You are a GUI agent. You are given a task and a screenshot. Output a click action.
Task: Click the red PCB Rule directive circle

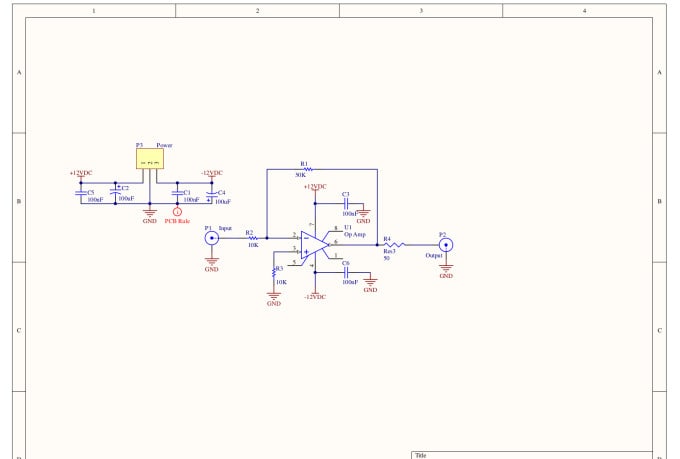pos(177,212)
